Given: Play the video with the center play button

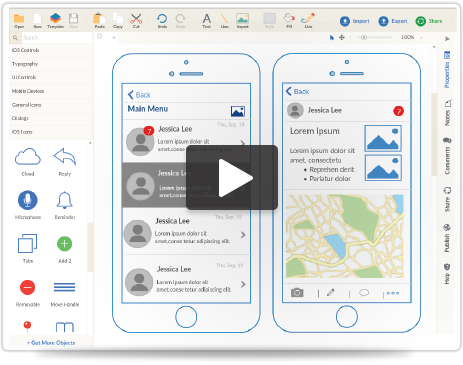Looking at the screenshot, I should [232, 177].
